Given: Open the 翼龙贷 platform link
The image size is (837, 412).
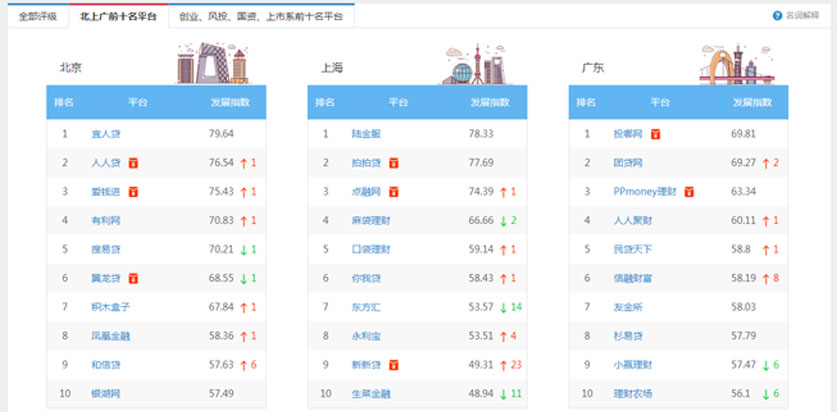Looking at the screenshot, I should click(x=106, y=278).
